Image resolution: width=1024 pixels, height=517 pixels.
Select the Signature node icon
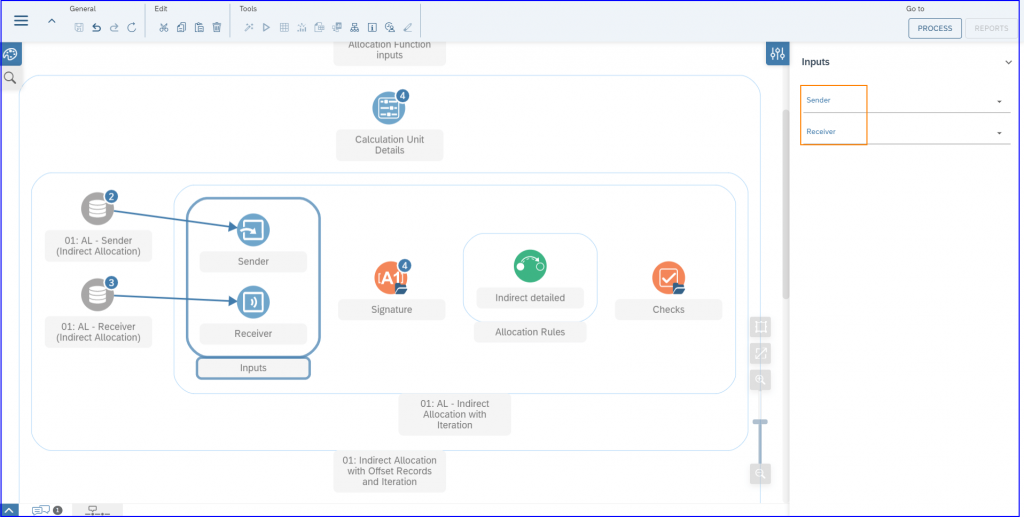(391, 278)
